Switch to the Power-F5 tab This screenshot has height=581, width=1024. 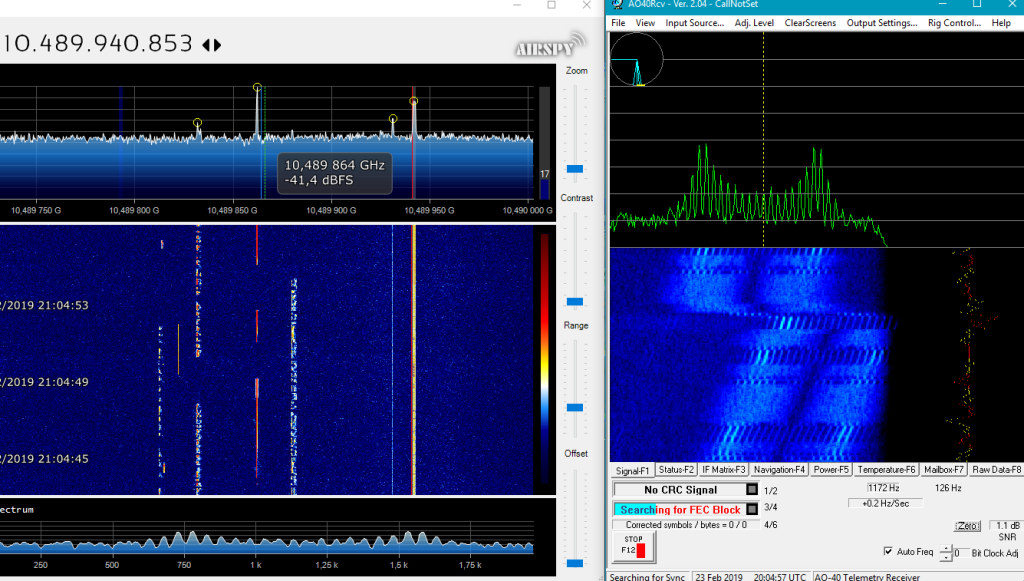click(x=831, y=469)
